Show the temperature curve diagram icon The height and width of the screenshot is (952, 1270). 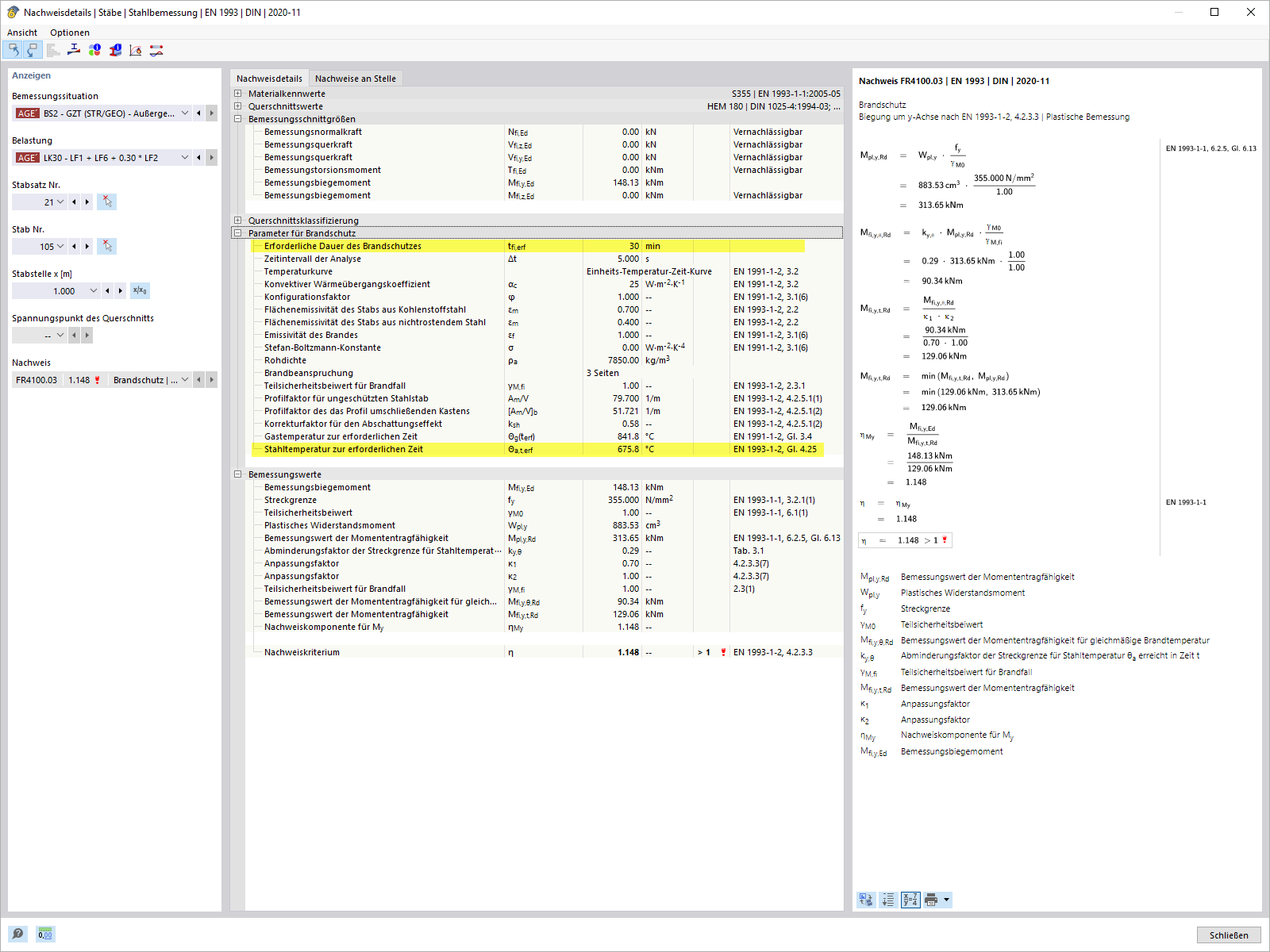point(135,50)
